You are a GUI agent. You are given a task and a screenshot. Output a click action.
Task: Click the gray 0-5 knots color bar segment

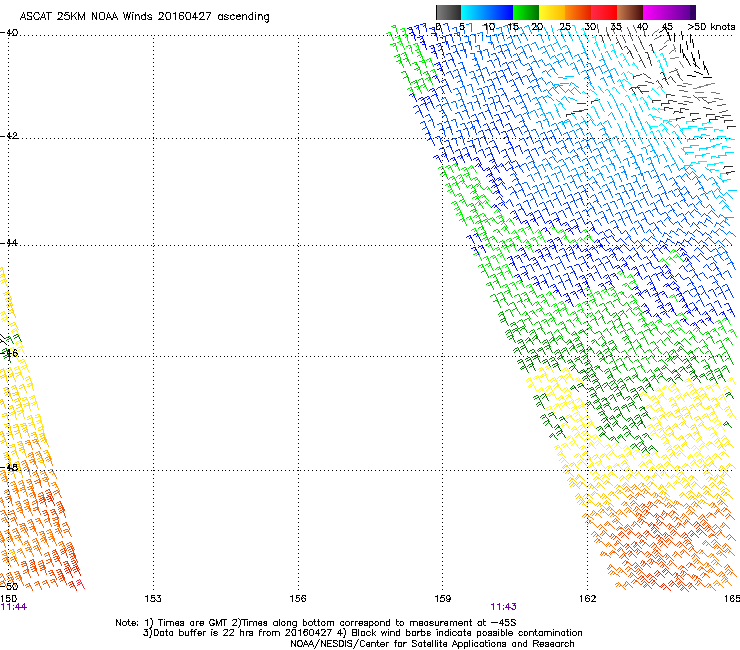448,12
